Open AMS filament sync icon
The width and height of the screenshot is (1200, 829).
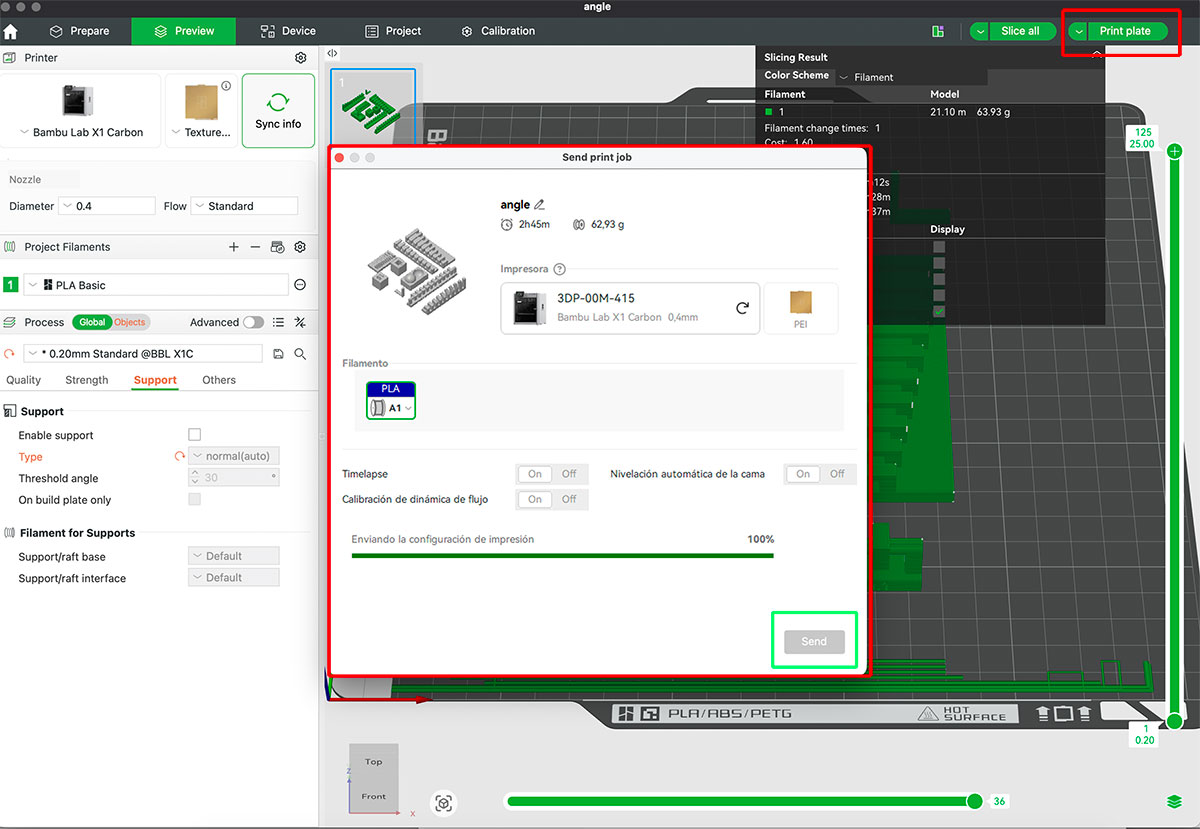(278, 247)
